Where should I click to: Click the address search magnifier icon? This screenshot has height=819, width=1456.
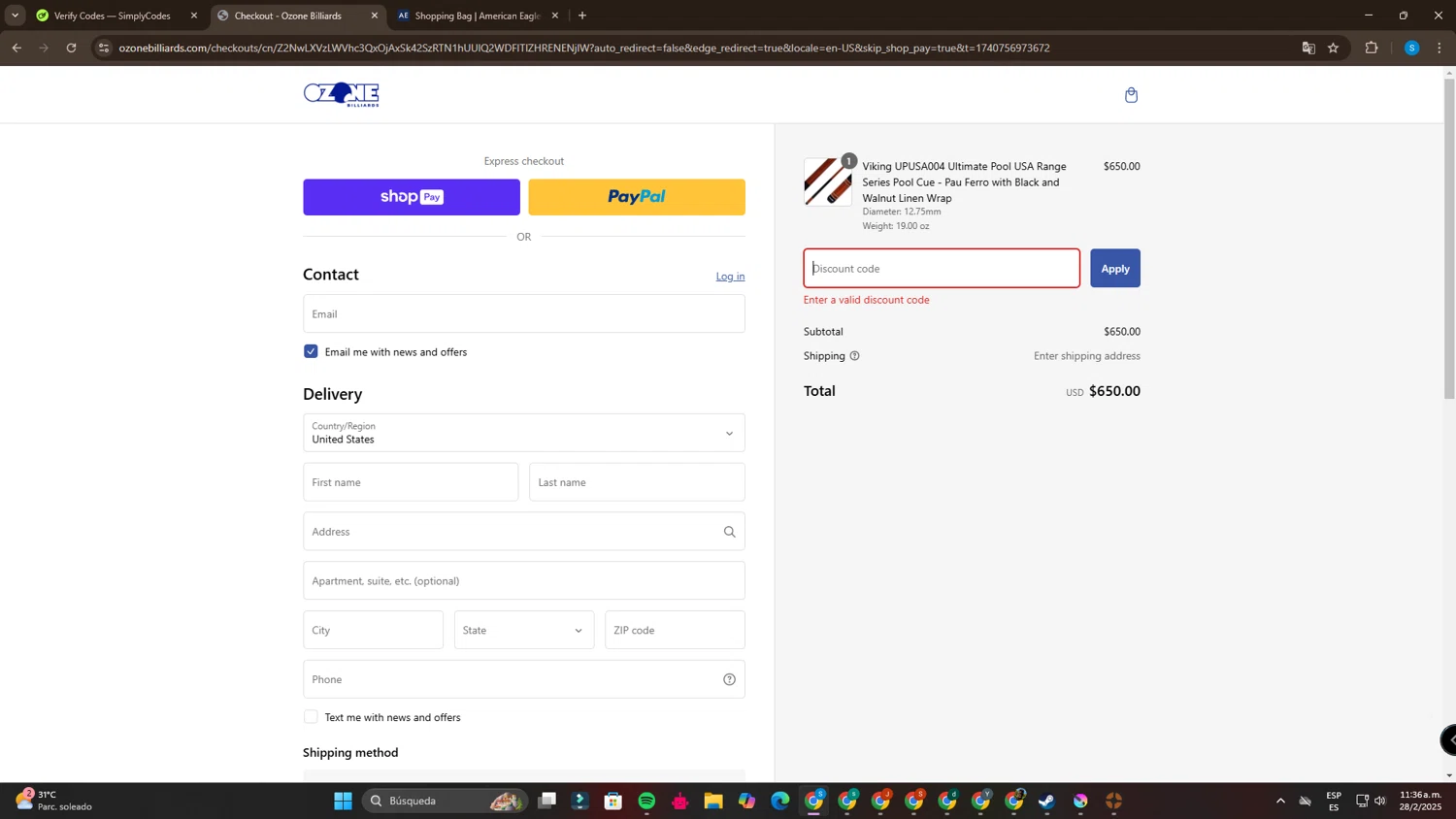[729, 532]
